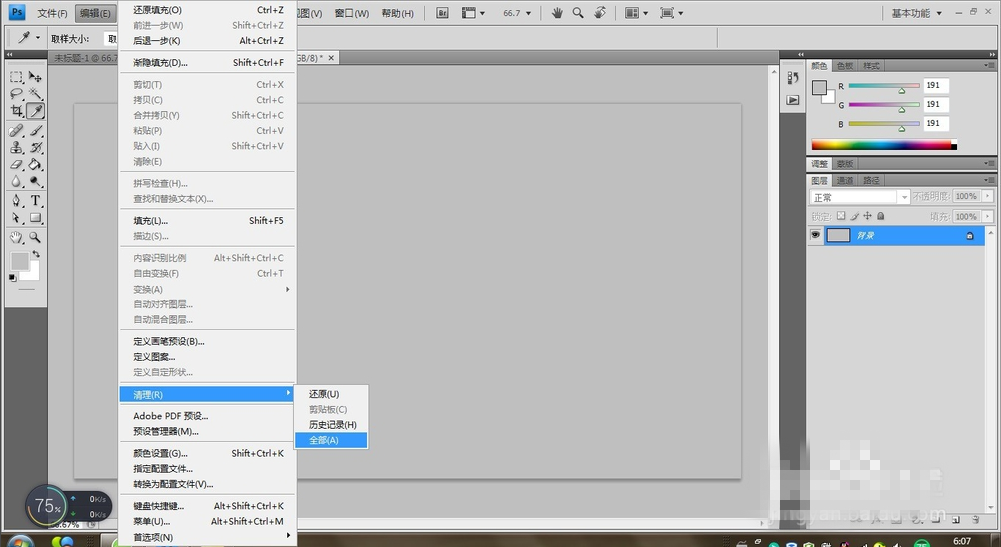Select the Hand tool in toolbox

point(17,238)
